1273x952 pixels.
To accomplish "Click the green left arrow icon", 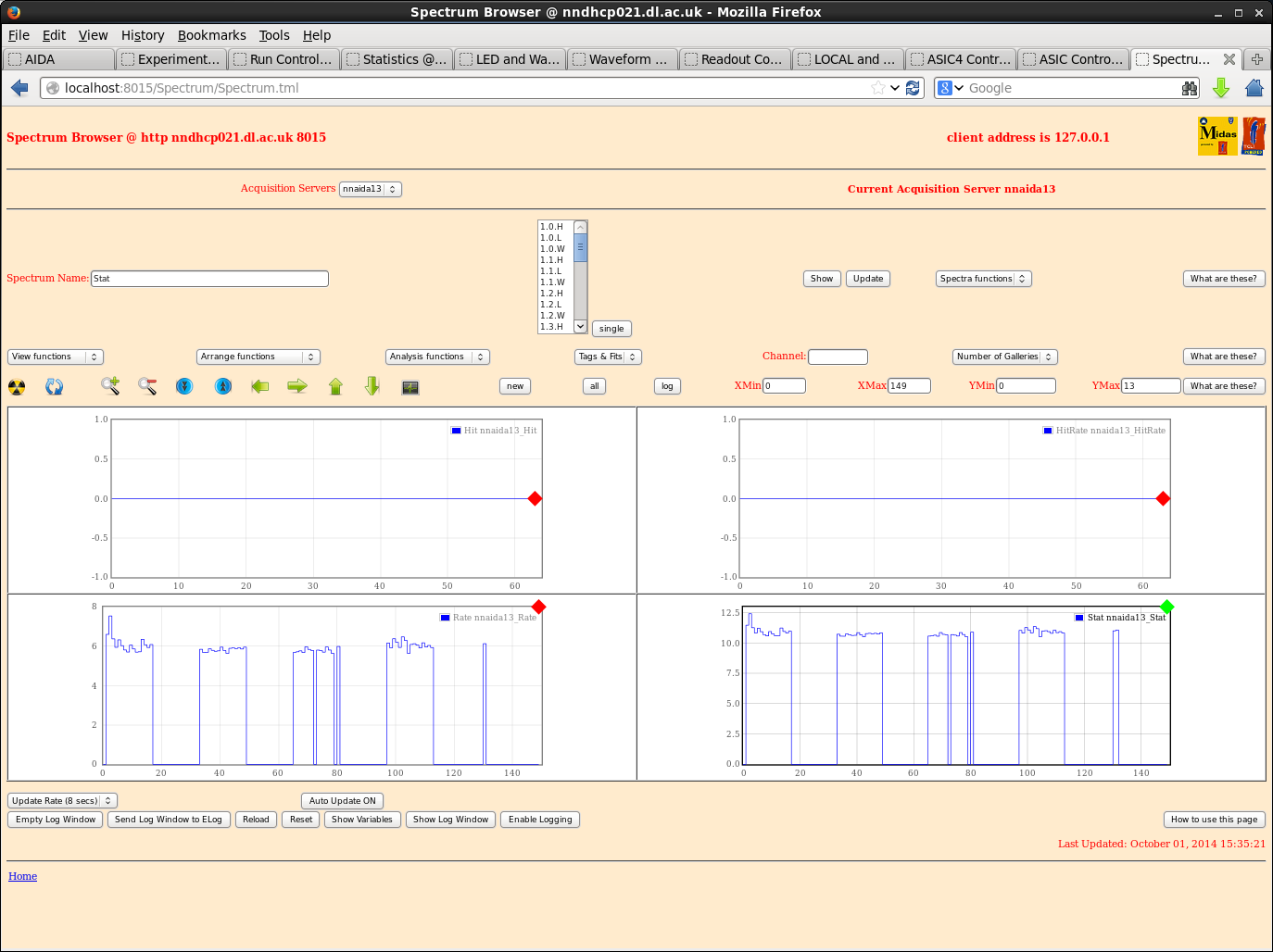I will [x=260, y=386].
